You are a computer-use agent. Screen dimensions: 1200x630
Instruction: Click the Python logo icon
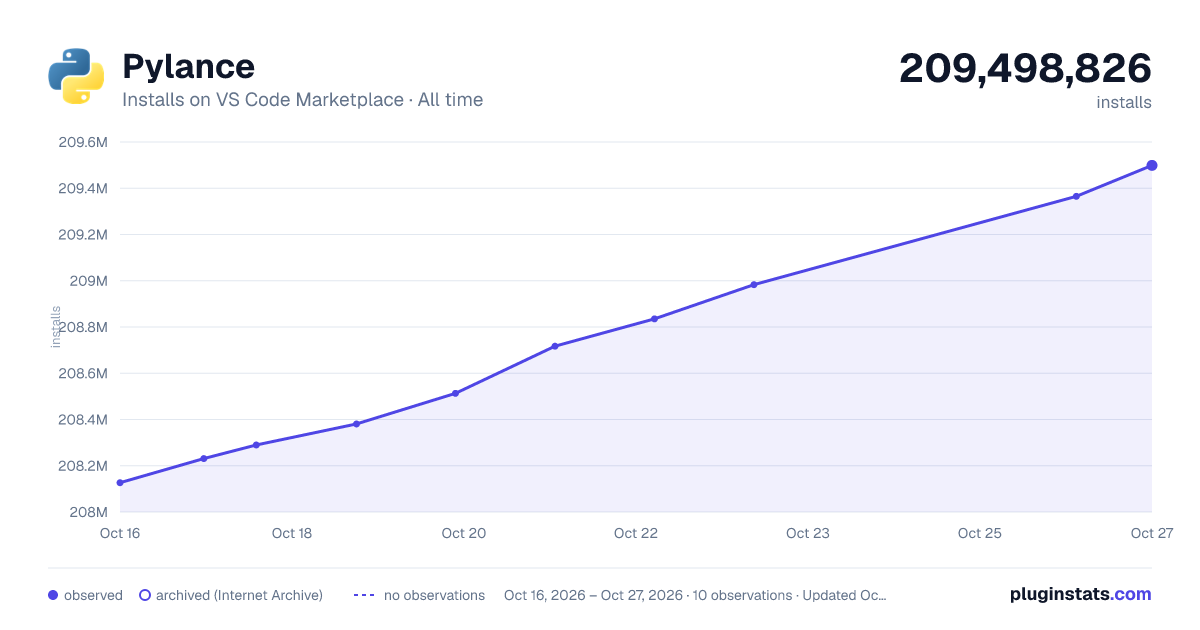76,76
